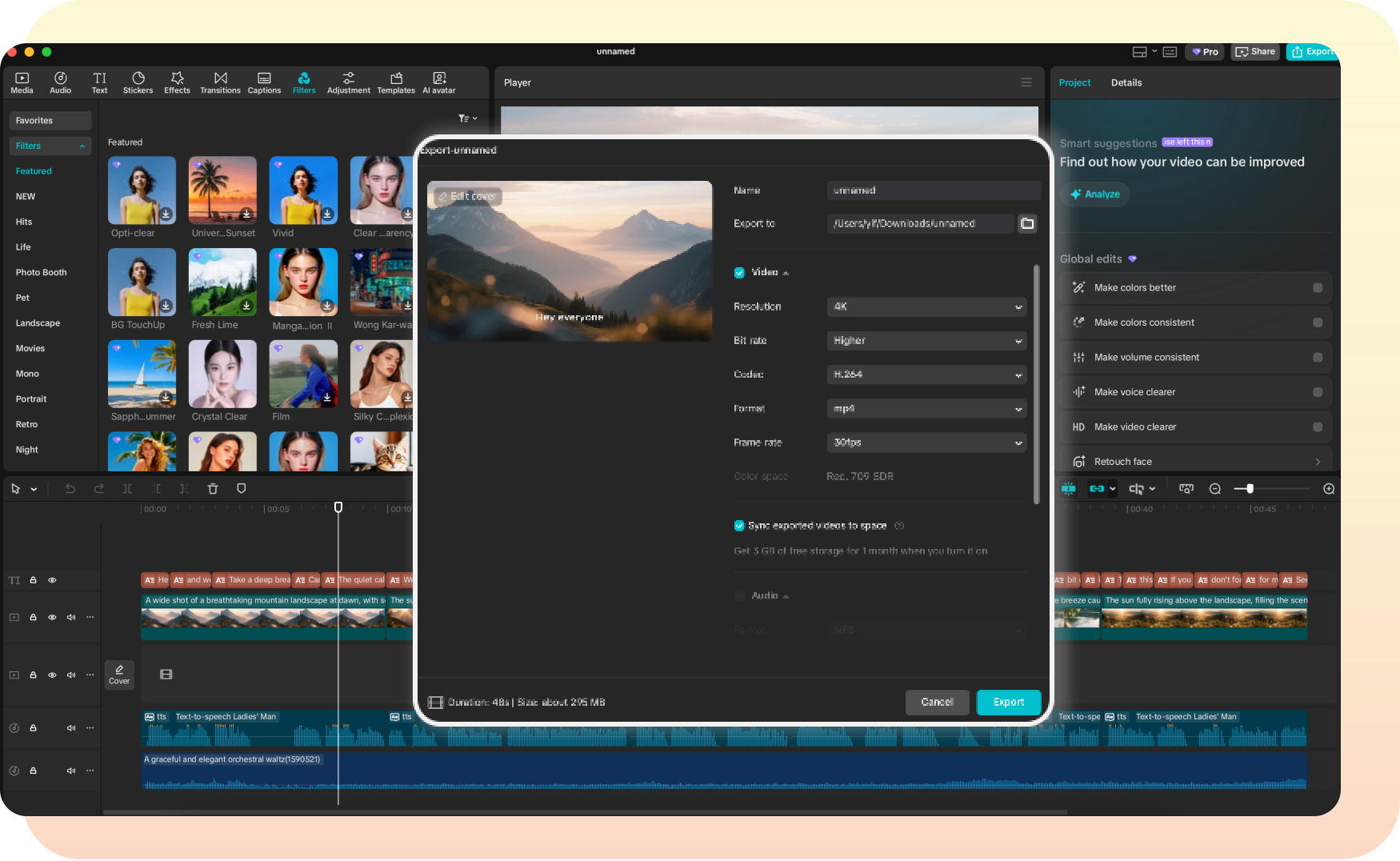
Task: Select the Effects tool
Action: (x=177, y=82)
